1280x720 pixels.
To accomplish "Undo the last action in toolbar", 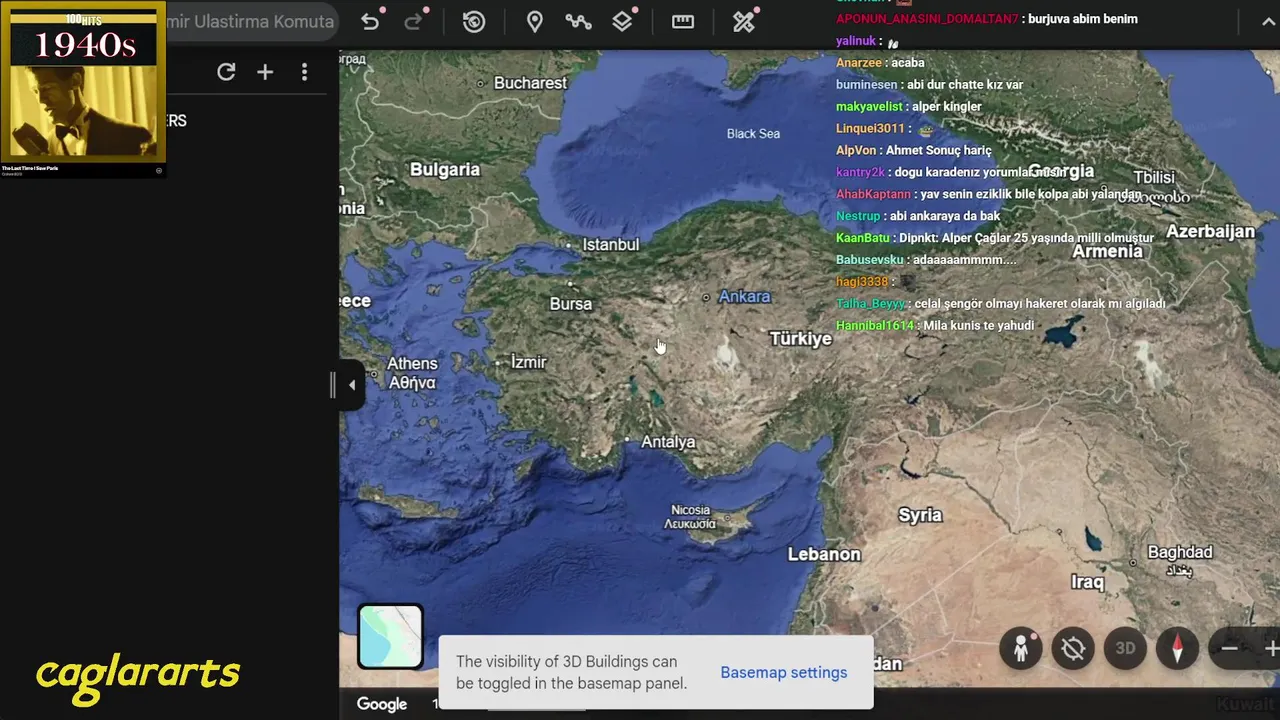I will tap(370, 21).
